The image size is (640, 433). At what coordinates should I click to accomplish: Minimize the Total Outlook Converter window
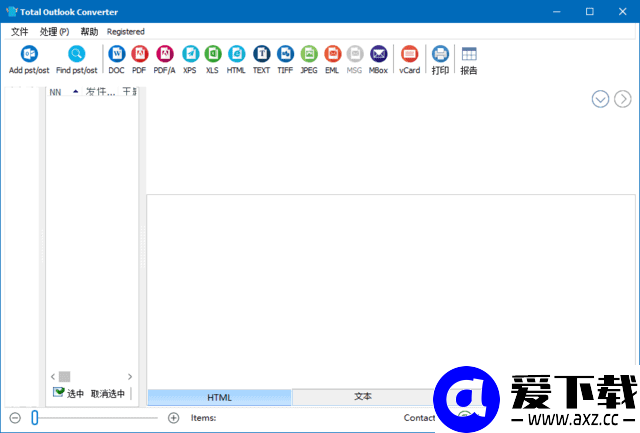coord(557,11)
